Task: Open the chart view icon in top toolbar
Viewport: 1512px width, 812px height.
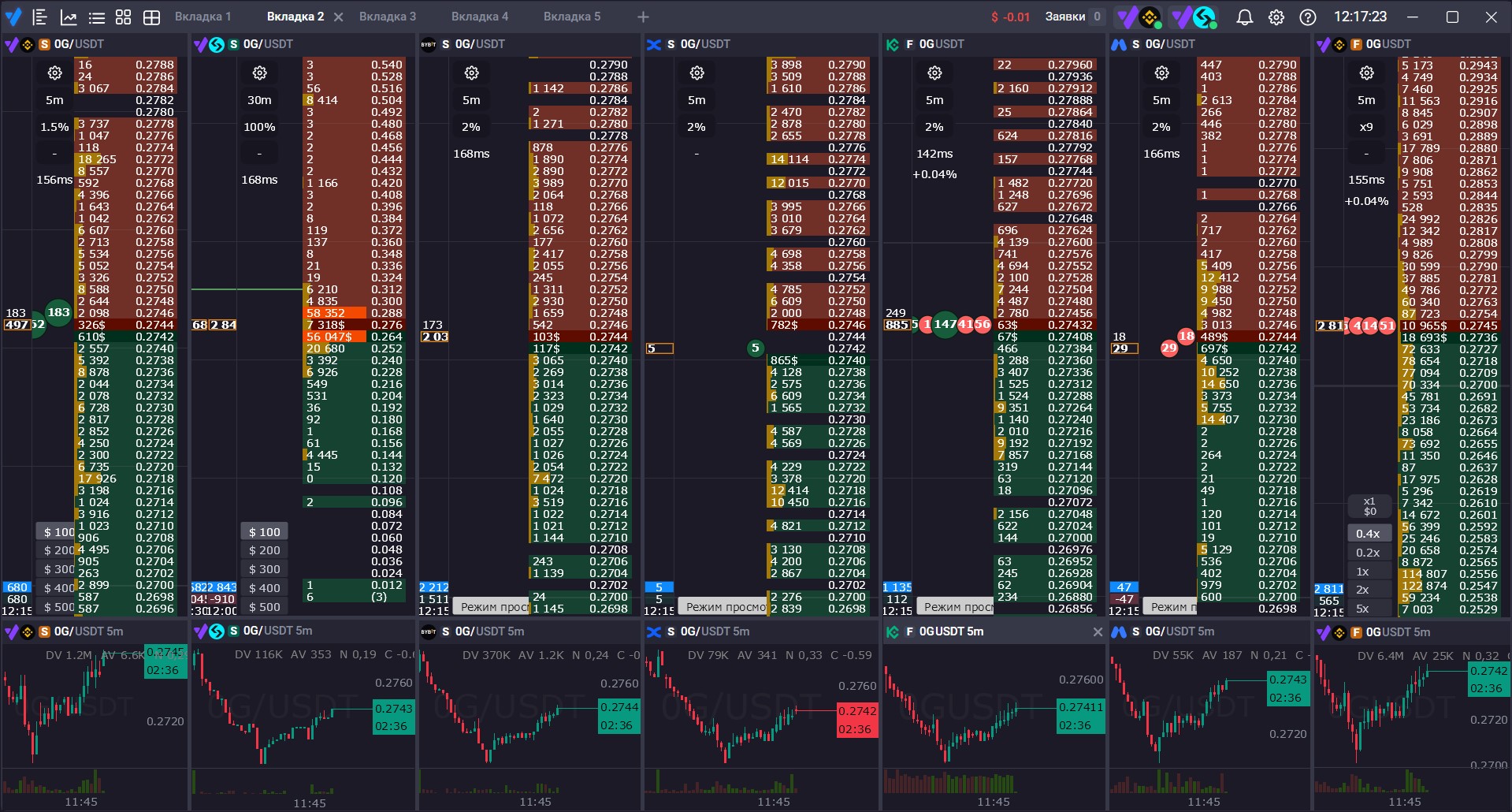Action: pyautogui.click(x=69, y=17)
